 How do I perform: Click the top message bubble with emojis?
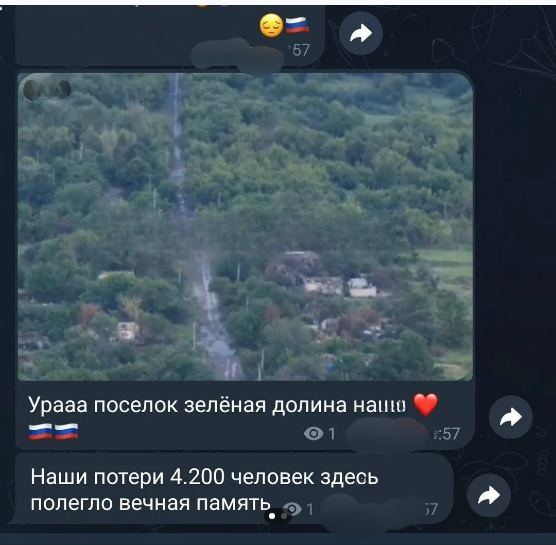click(170, 35)
